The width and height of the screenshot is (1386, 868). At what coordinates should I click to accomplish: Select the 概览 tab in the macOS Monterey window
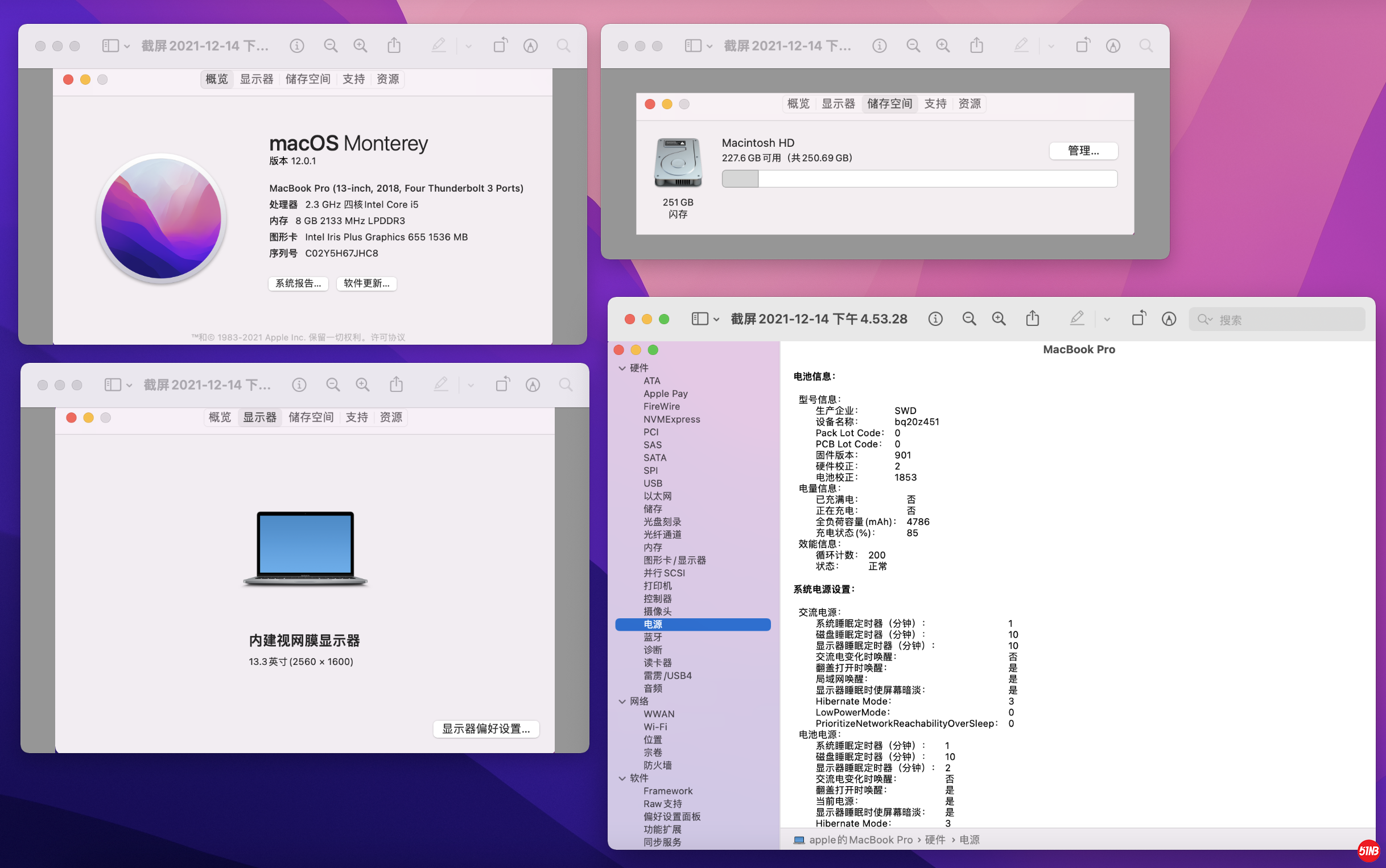tap(217, 79)
